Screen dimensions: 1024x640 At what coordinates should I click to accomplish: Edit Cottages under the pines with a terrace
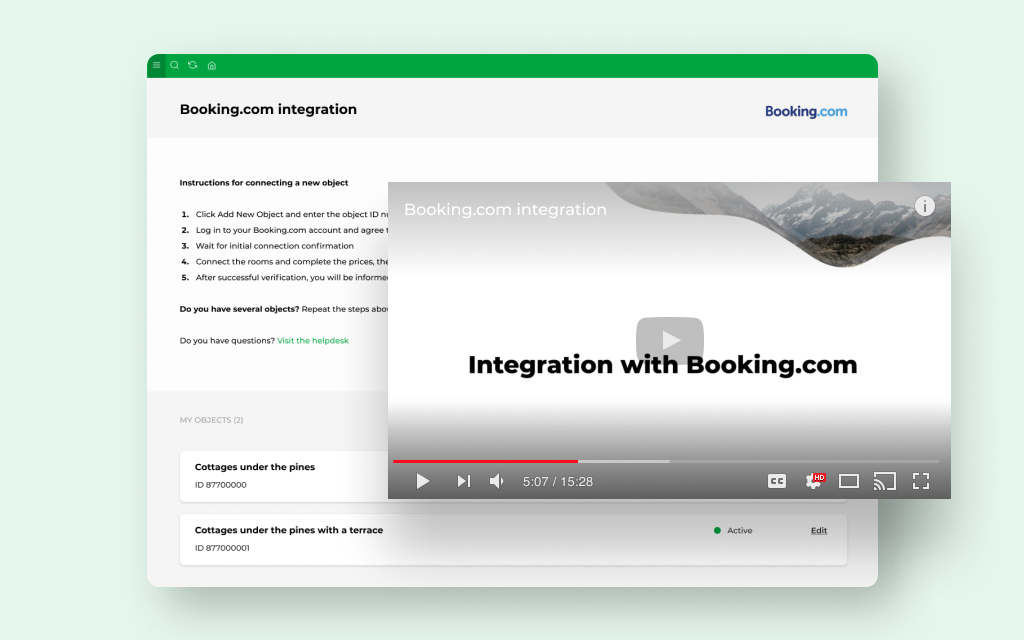coord(818,531)
